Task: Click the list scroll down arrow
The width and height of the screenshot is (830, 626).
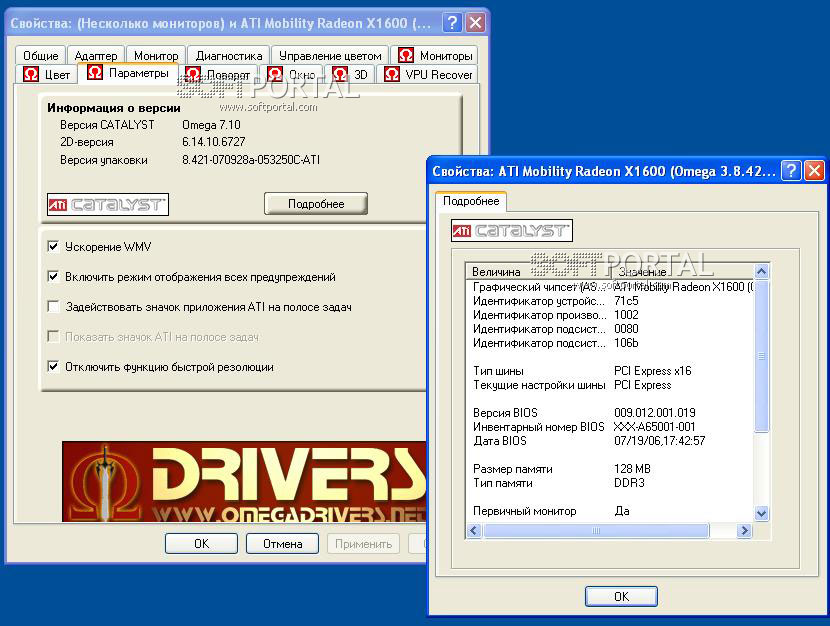Action: click(x=761, y=513)
